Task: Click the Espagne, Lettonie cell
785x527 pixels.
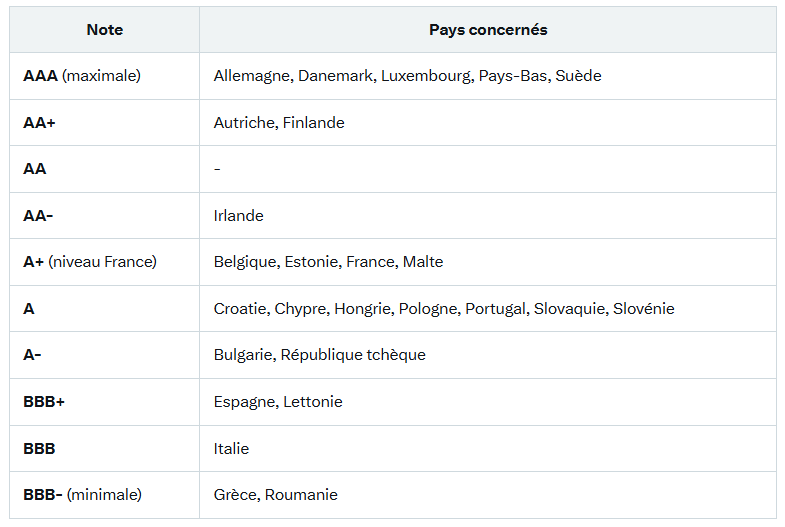Action: 488,402
